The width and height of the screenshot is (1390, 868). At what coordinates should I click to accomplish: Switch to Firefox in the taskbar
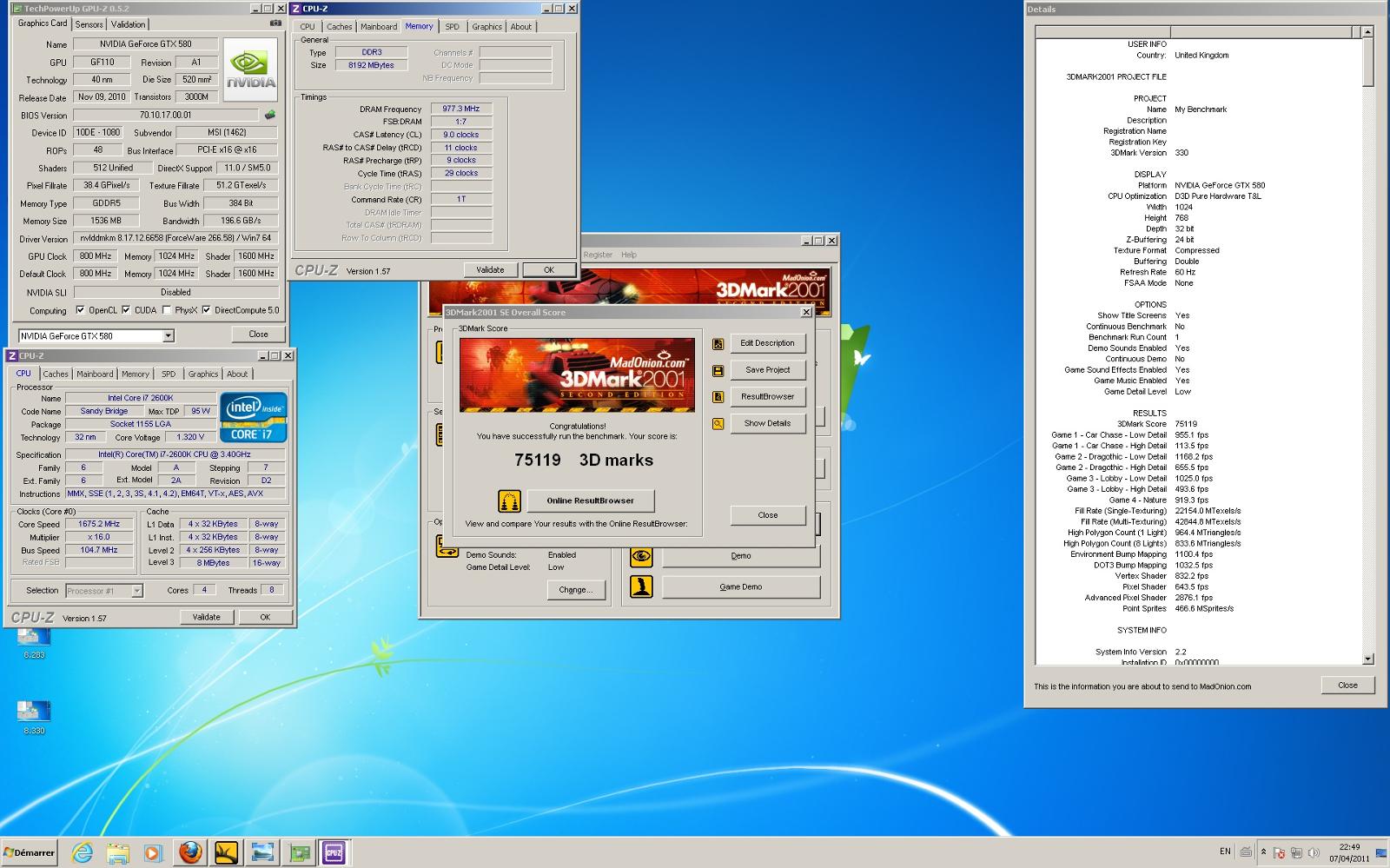pos(190,852)
